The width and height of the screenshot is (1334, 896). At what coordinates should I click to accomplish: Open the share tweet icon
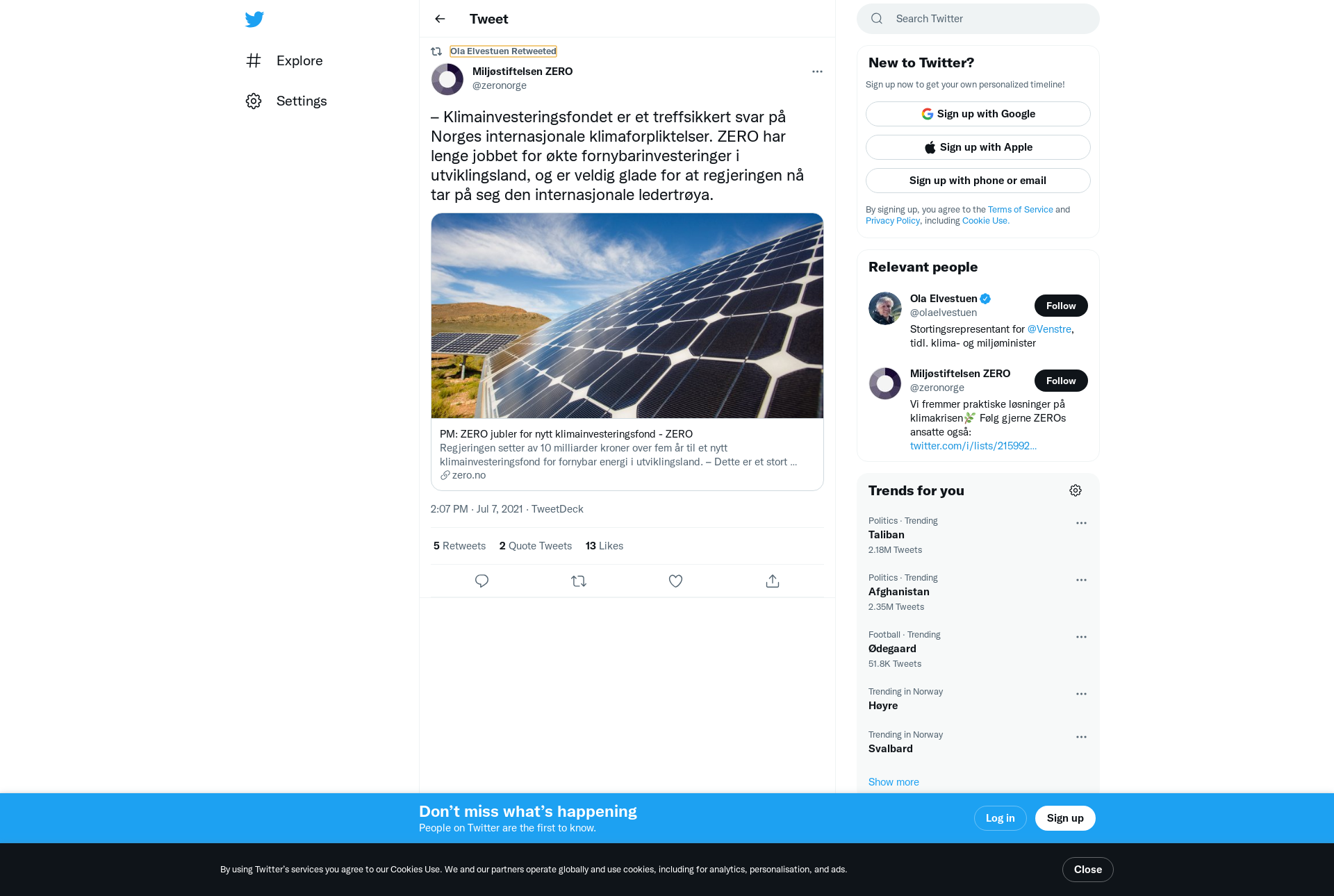pos(773,581)
